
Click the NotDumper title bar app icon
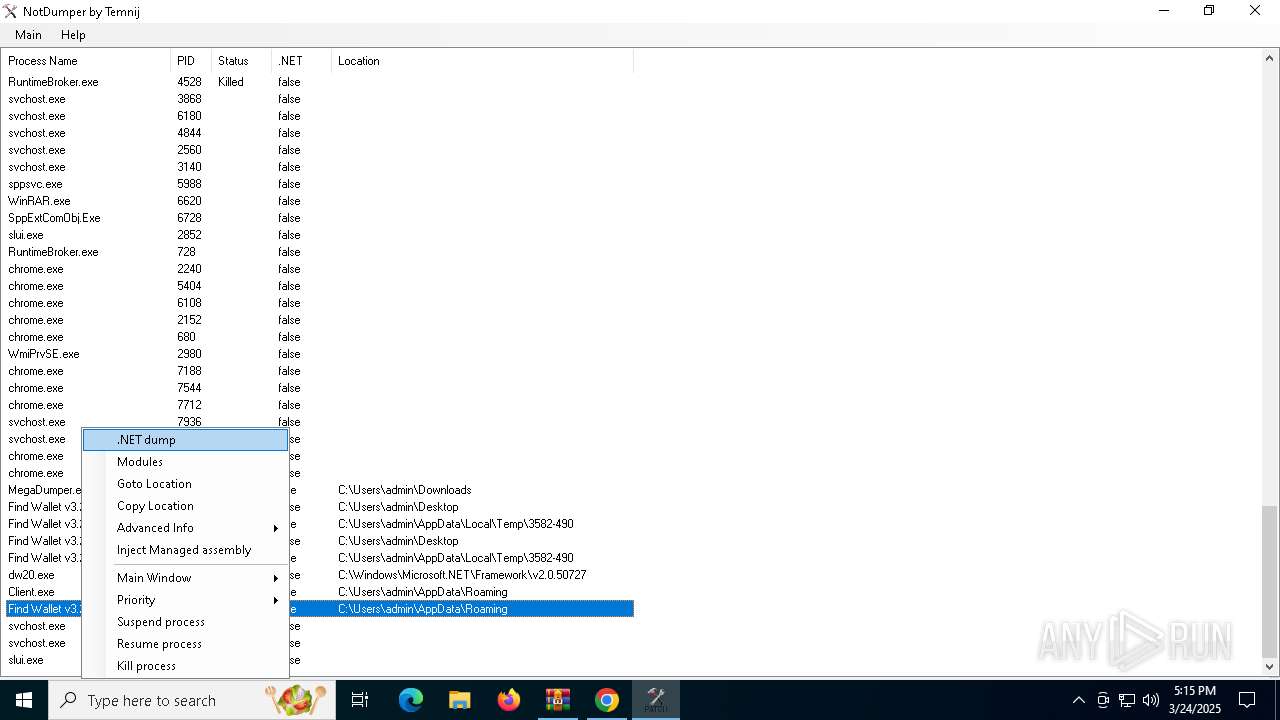pyautogui.click(x=10, y=11)
